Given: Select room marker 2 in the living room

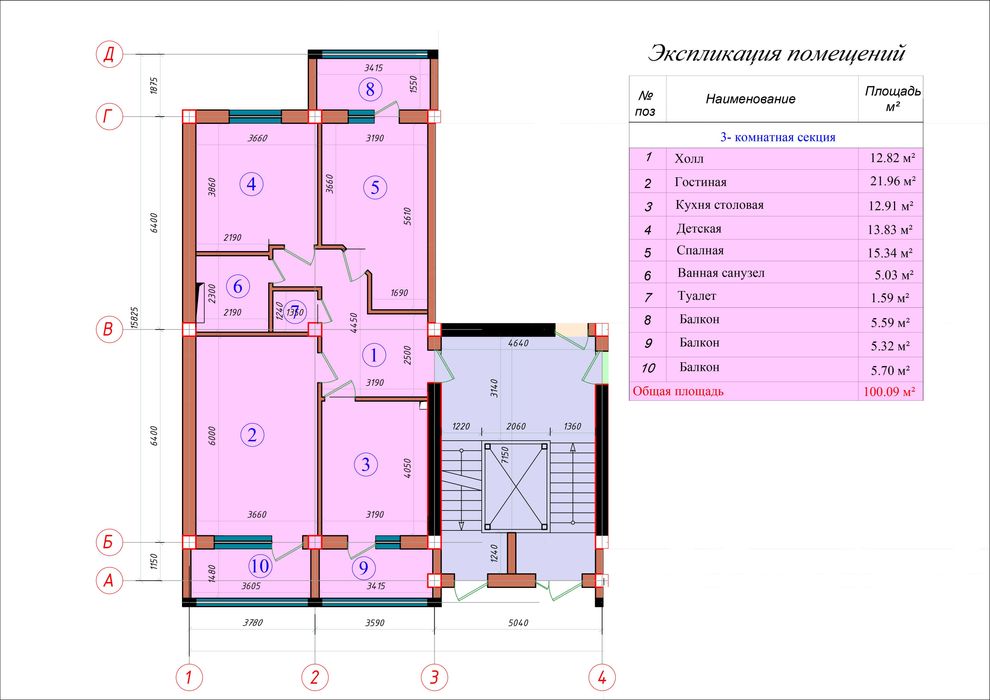Looking at the screenshot, I should pos(253,434).
